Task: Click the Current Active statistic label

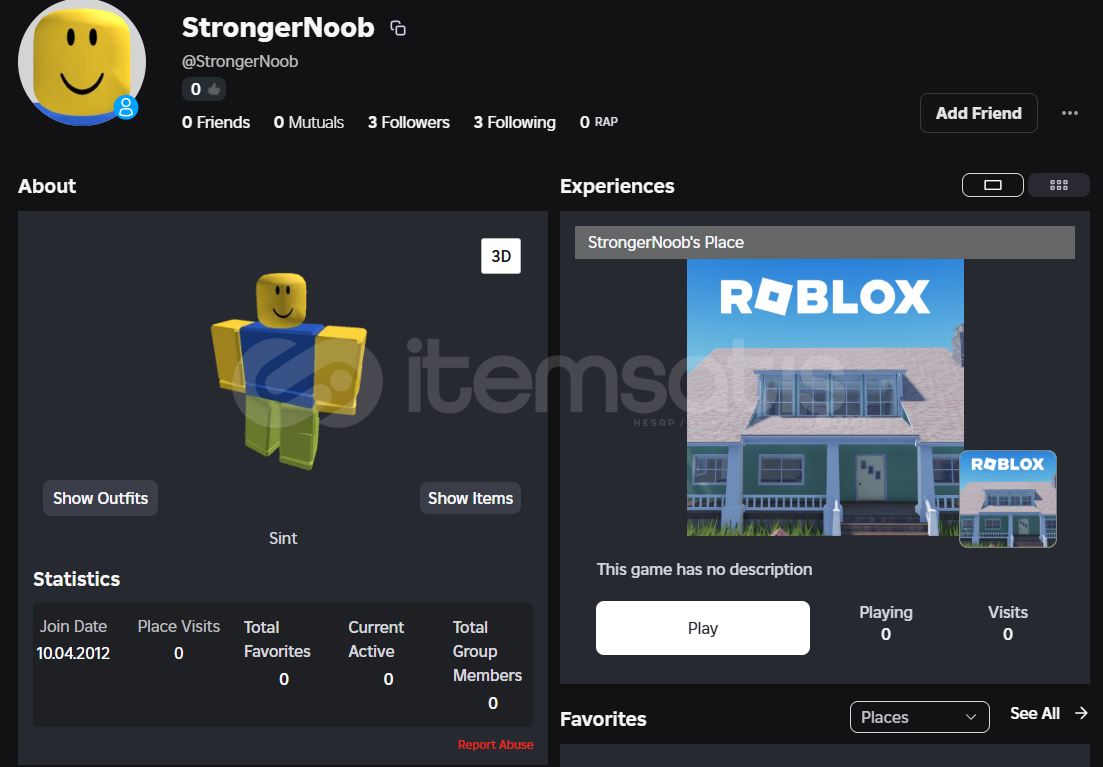Action: tap(376, 639)
